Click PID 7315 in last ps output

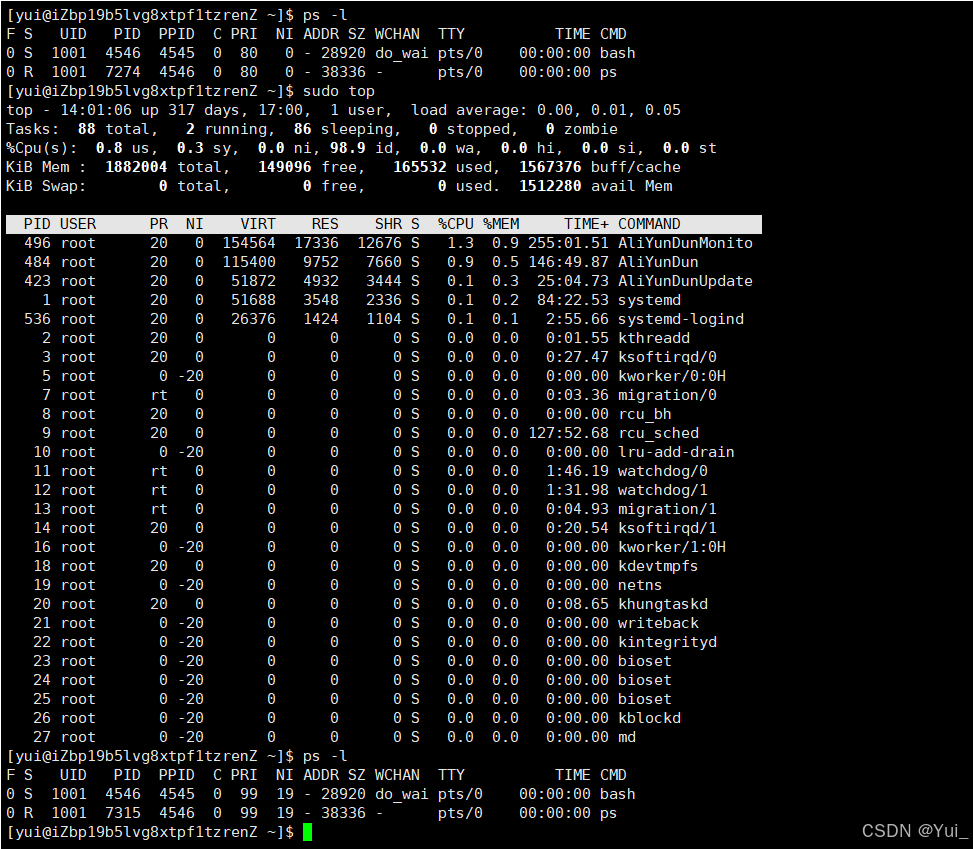click(x=122, y=813)
